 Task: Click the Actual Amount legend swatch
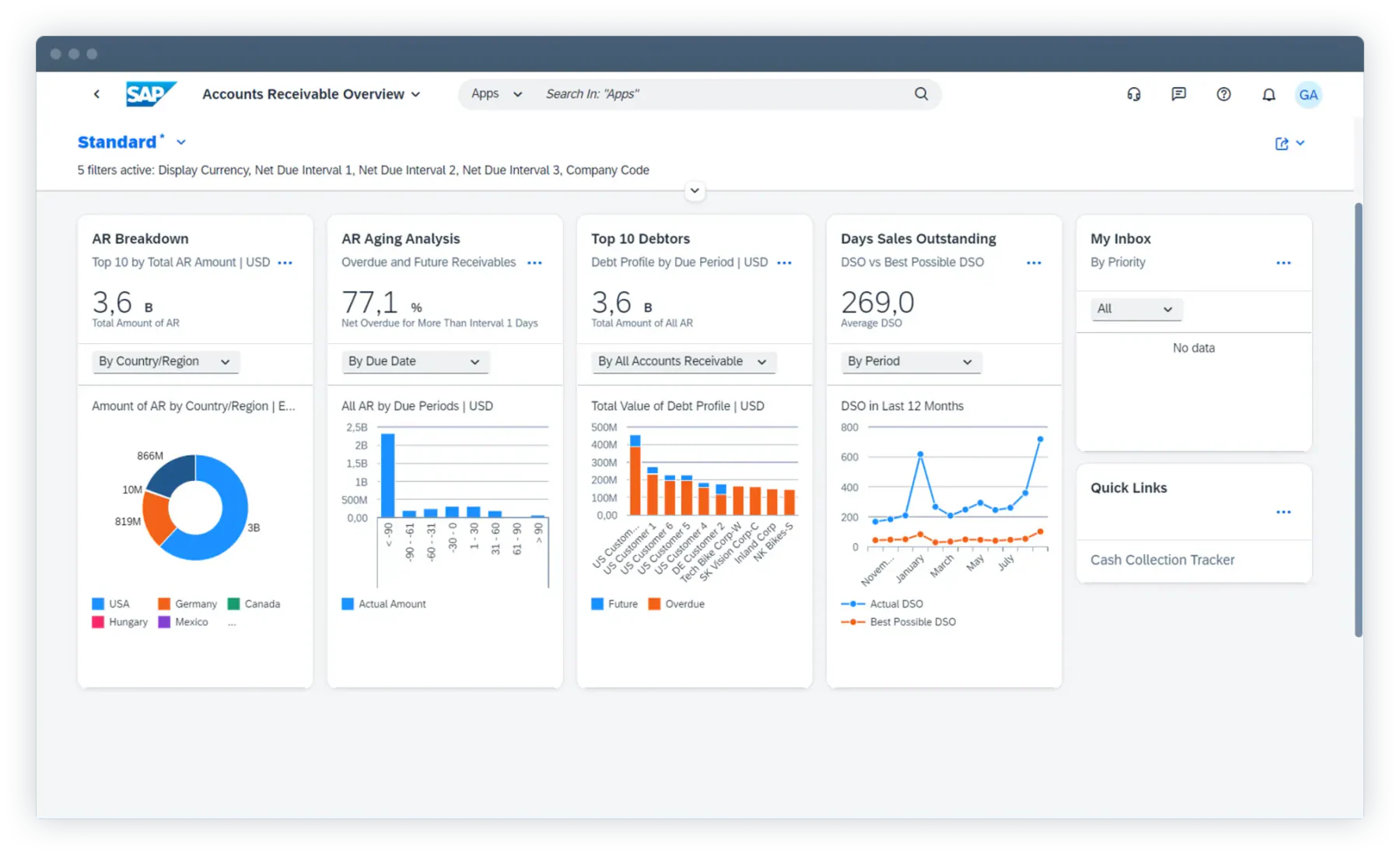coord(348,604)
